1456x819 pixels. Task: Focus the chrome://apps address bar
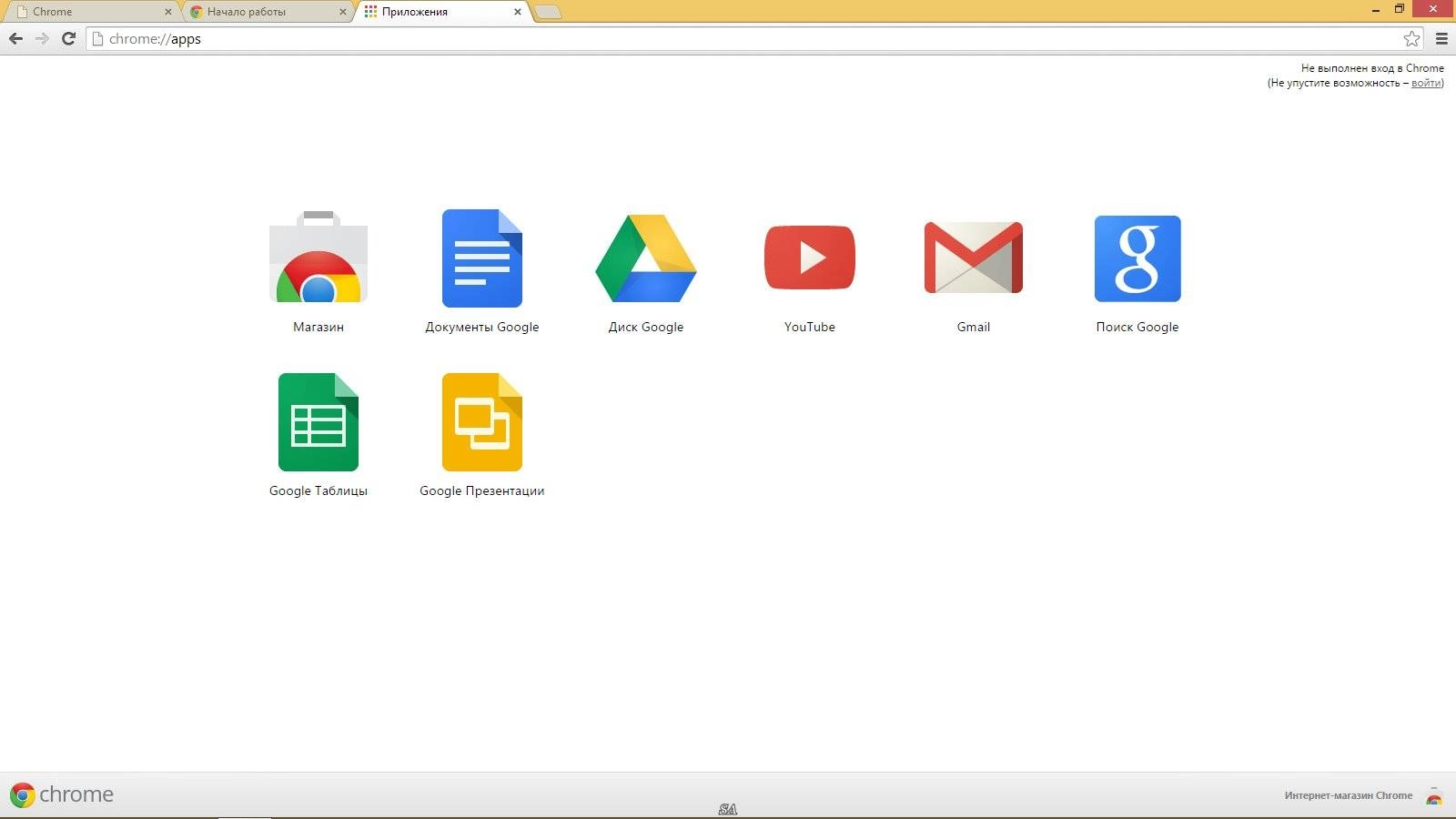755,38
